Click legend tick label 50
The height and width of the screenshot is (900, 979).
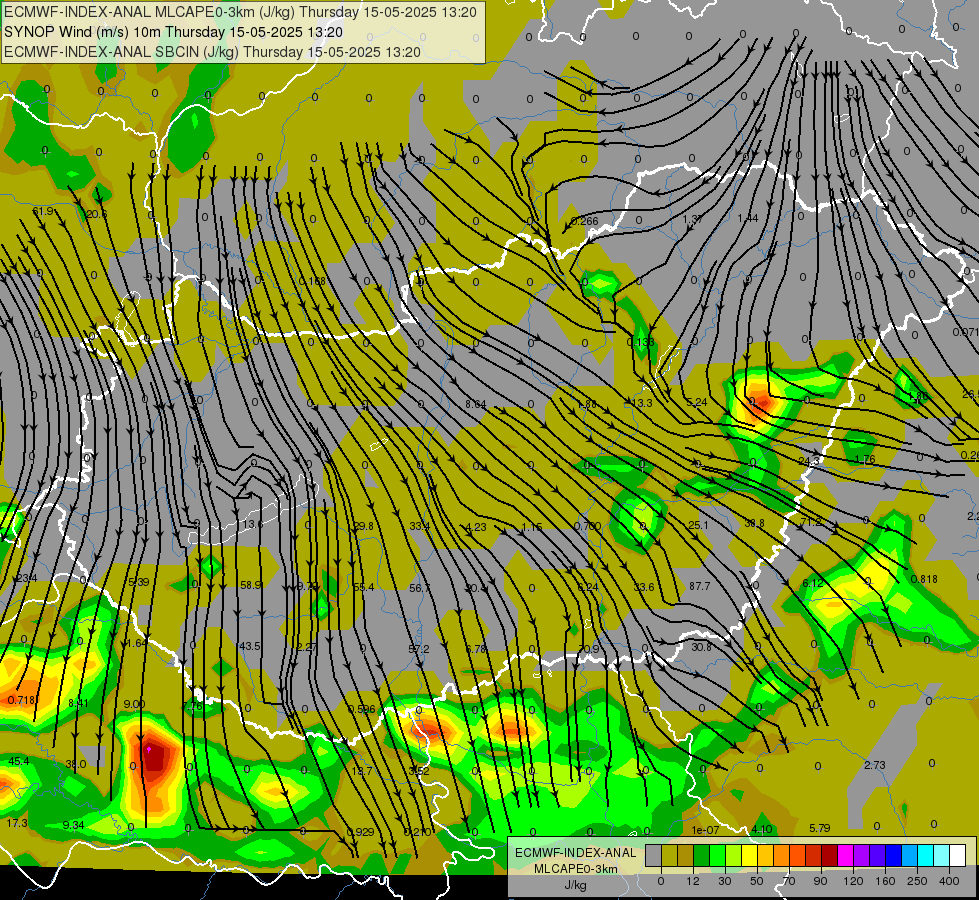(756, 881)
